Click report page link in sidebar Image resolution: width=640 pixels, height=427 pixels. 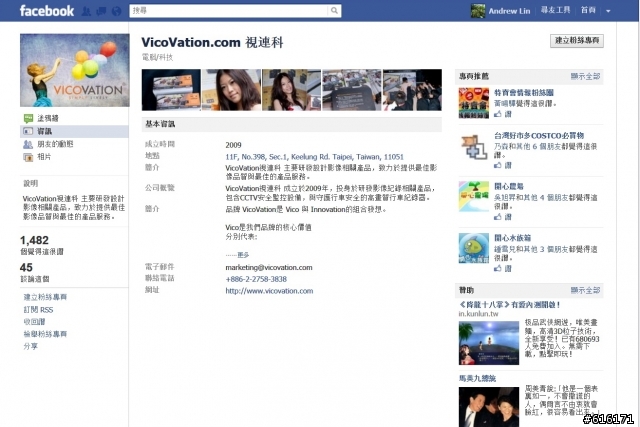click(x=45, y=334)
